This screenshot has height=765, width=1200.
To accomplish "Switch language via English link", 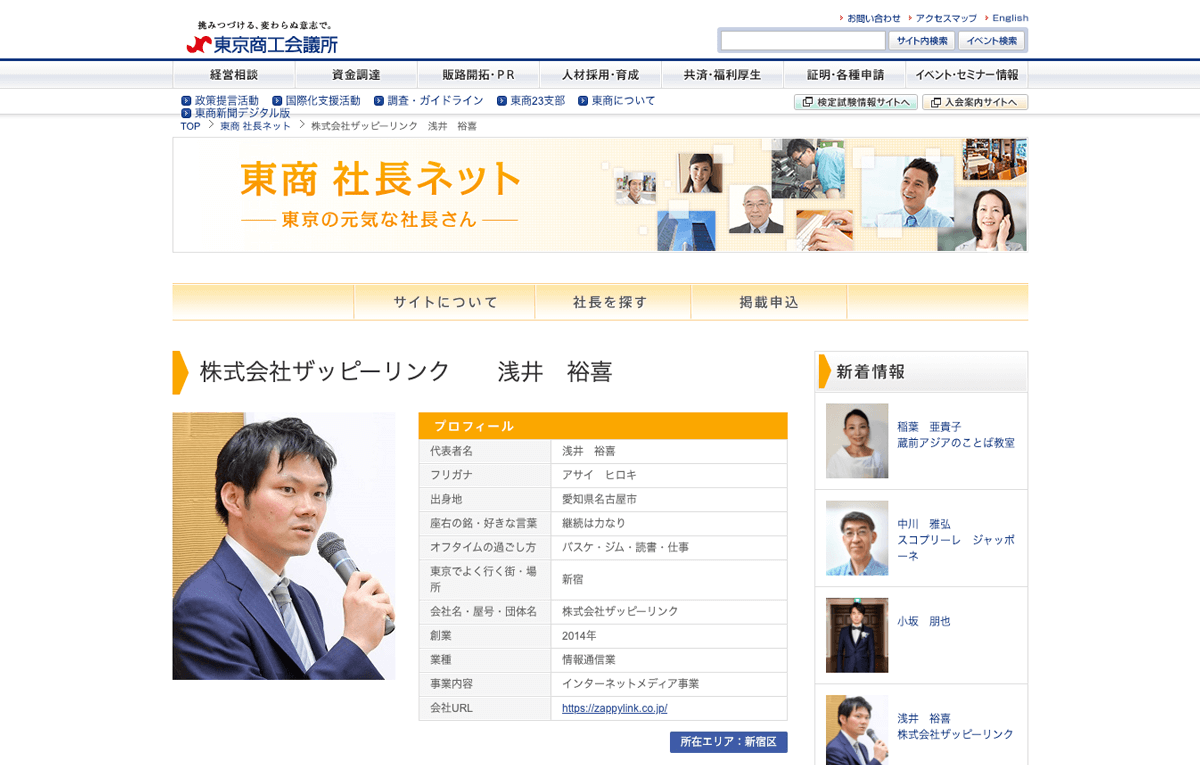I will (1010, 18).
